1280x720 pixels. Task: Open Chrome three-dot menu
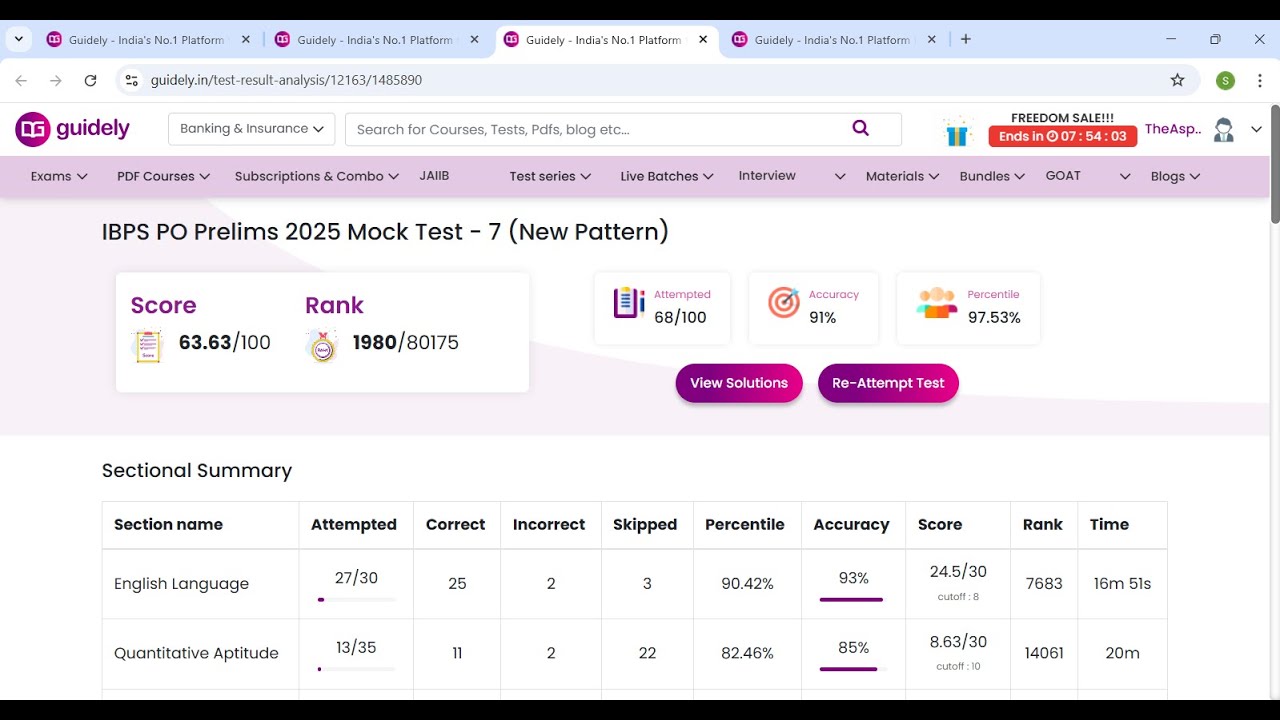pyautogui.click(x=1259, y=80)
